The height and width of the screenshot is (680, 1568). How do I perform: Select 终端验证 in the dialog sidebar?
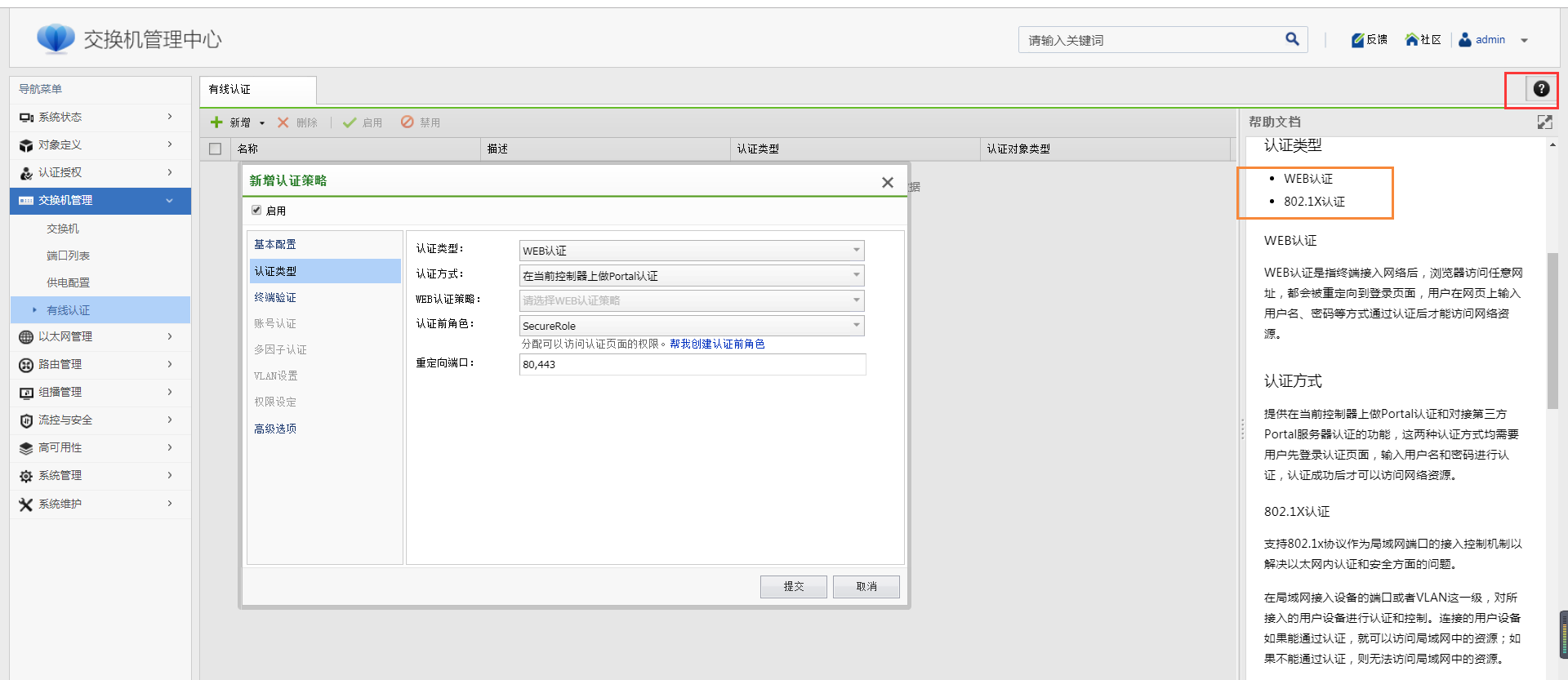[275, 297]
